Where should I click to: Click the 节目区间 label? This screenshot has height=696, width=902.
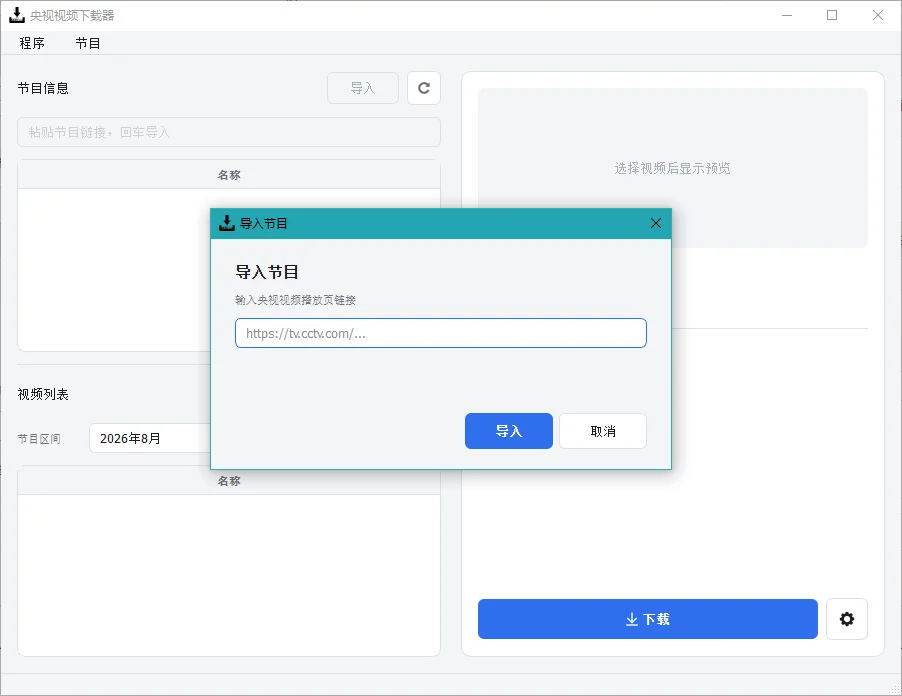click(x=39, y=439)
